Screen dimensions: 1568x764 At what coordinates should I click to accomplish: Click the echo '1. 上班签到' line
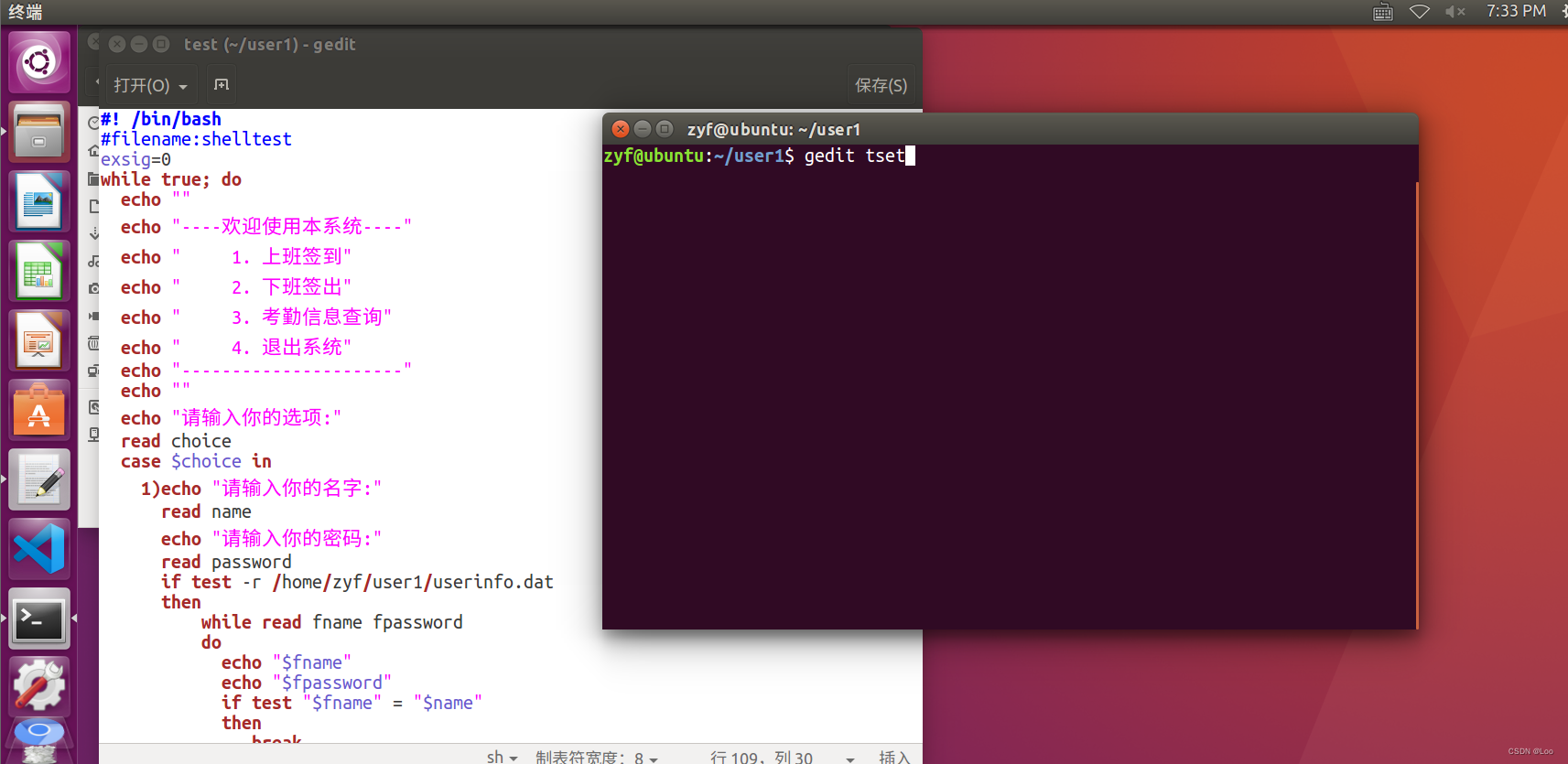pos(236,256)
